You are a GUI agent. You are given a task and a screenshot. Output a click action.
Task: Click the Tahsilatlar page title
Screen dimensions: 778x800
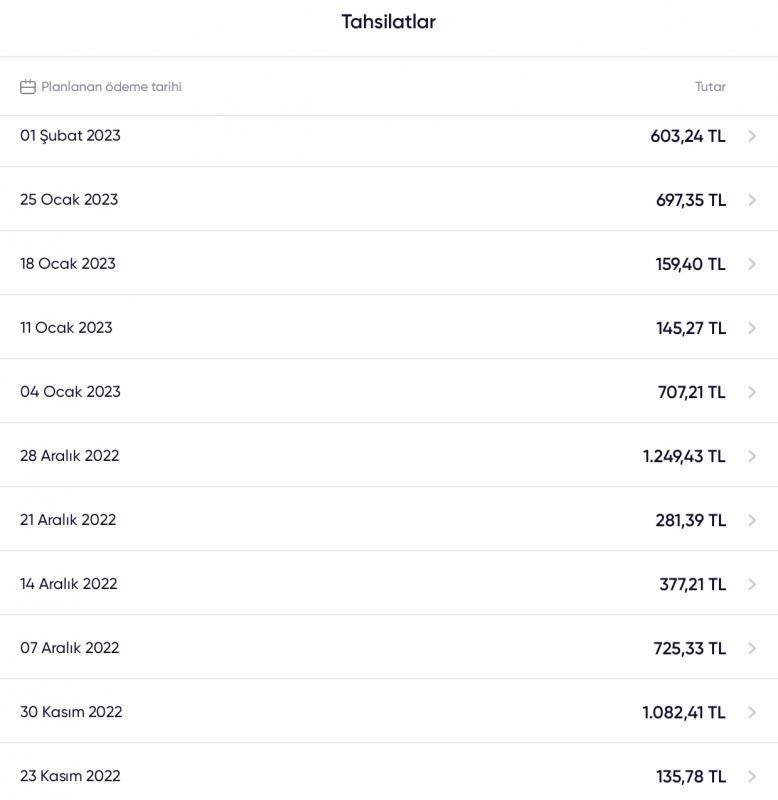point(389,22)
